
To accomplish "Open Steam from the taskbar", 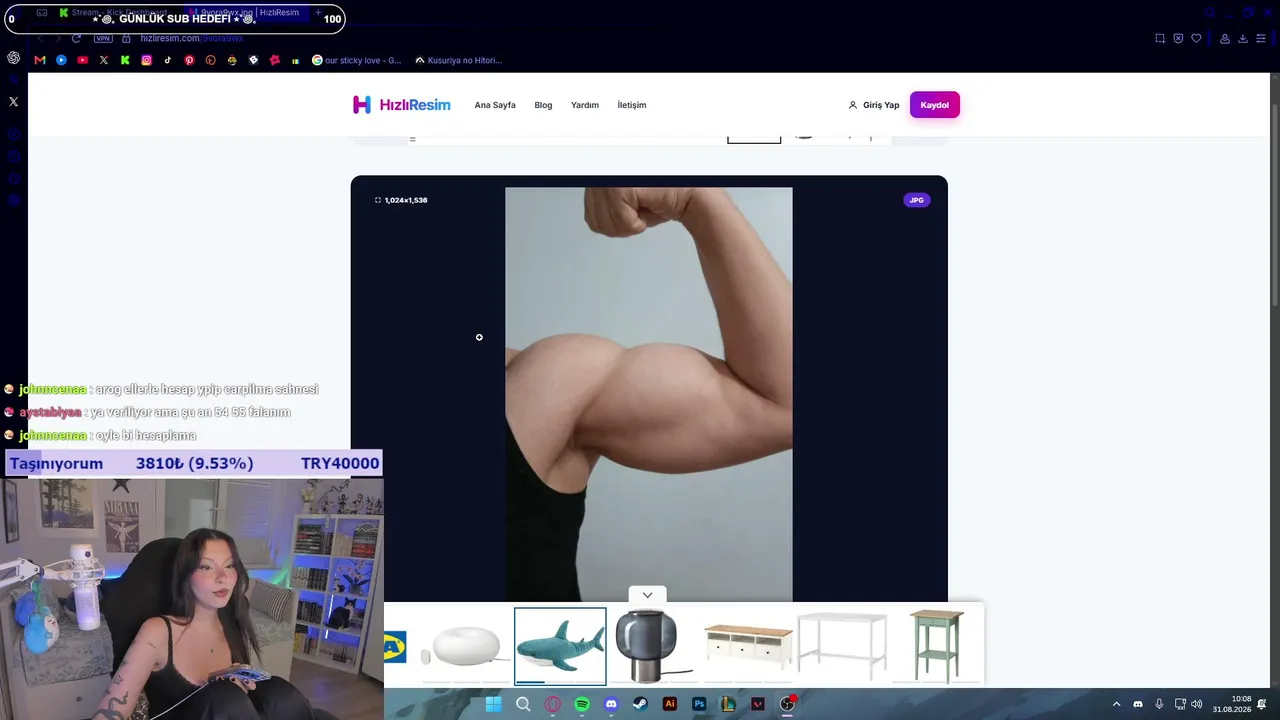I will tap(640, 704).
